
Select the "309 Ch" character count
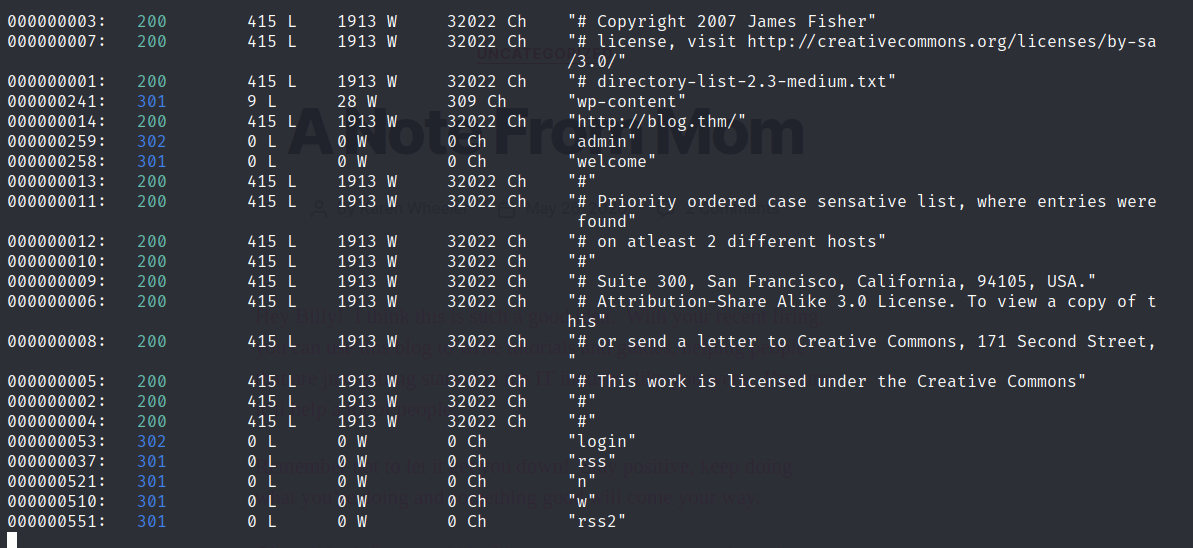[x=477, y=101]
